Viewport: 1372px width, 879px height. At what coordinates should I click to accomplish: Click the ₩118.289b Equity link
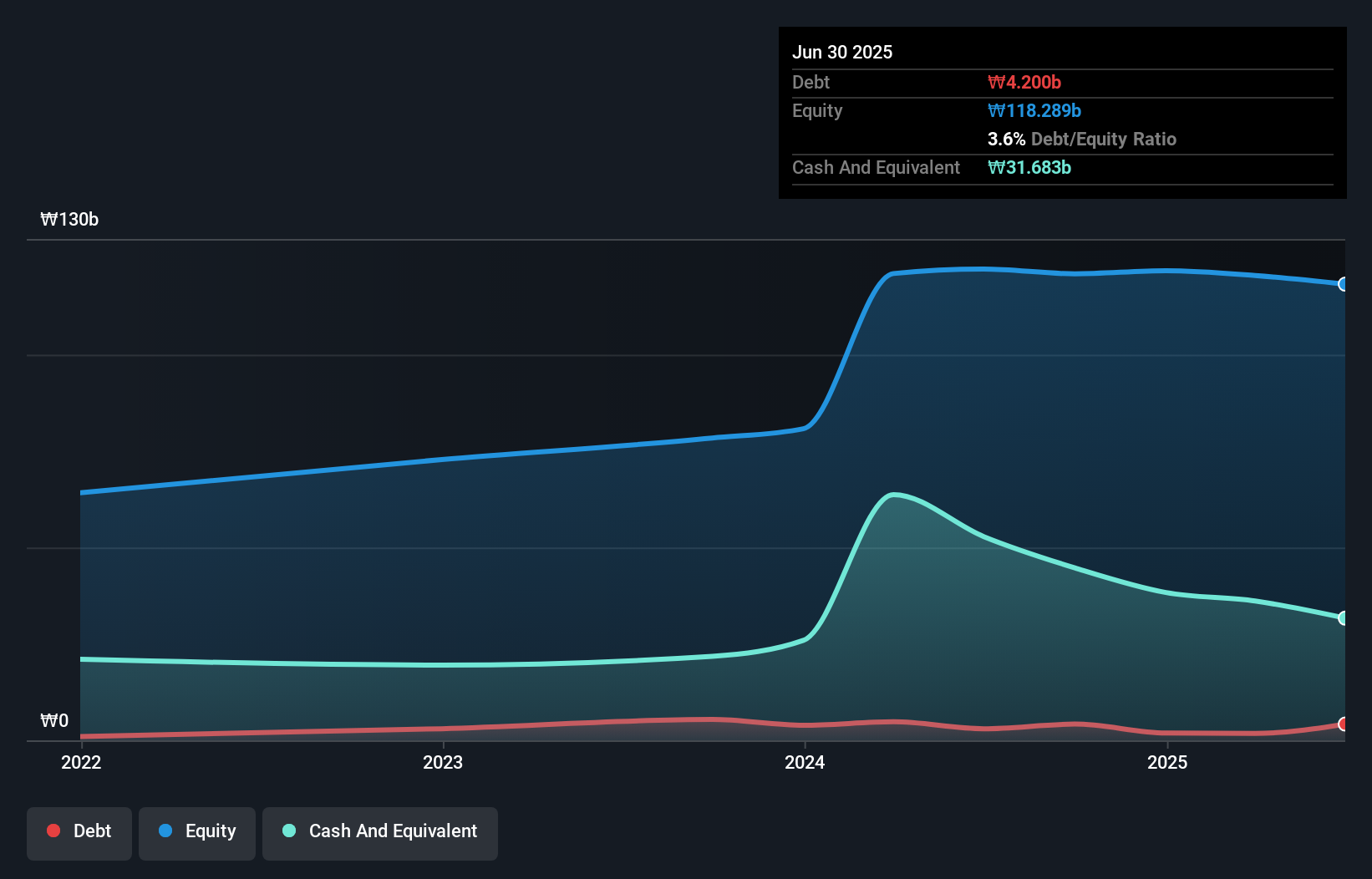(x=1034, y=110)
